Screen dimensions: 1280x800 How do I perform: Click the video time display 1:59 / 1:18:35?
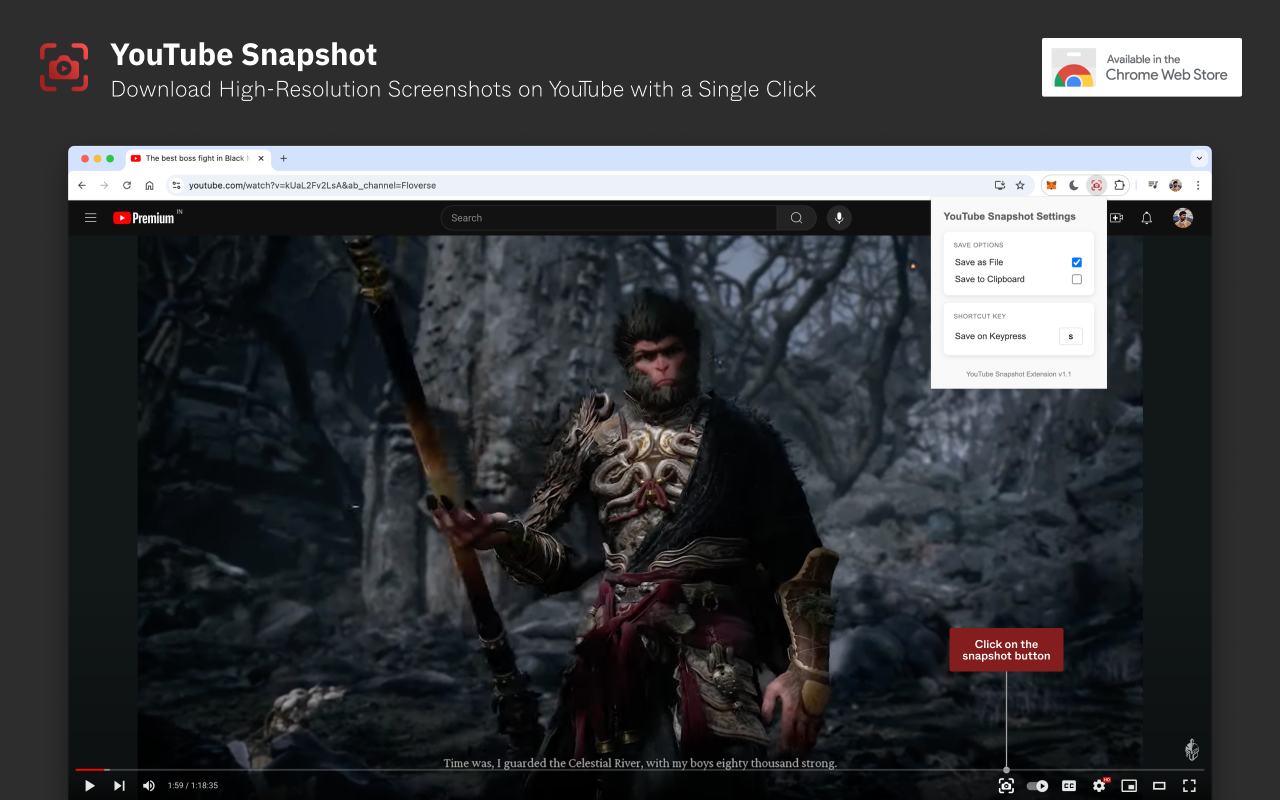coord(193,786)
